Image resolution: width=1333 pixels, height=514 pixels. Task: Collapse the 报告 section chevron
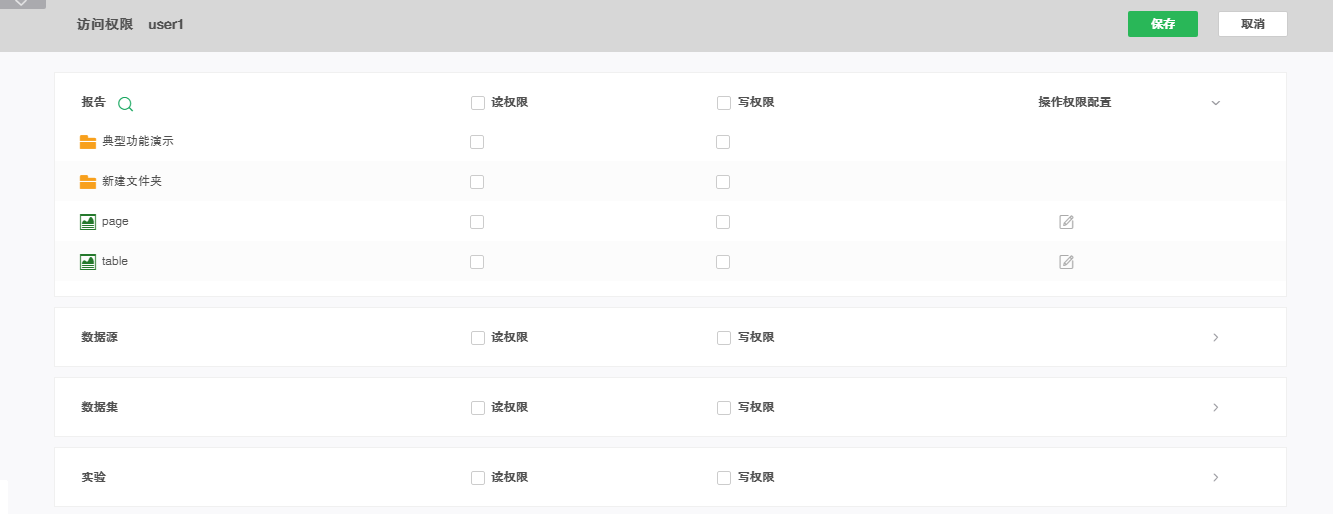[1216, 103]
